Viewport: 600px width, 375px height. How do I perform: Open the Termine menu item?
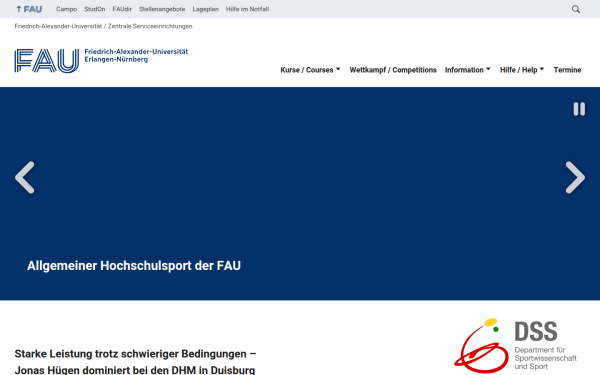click(567, 70)
